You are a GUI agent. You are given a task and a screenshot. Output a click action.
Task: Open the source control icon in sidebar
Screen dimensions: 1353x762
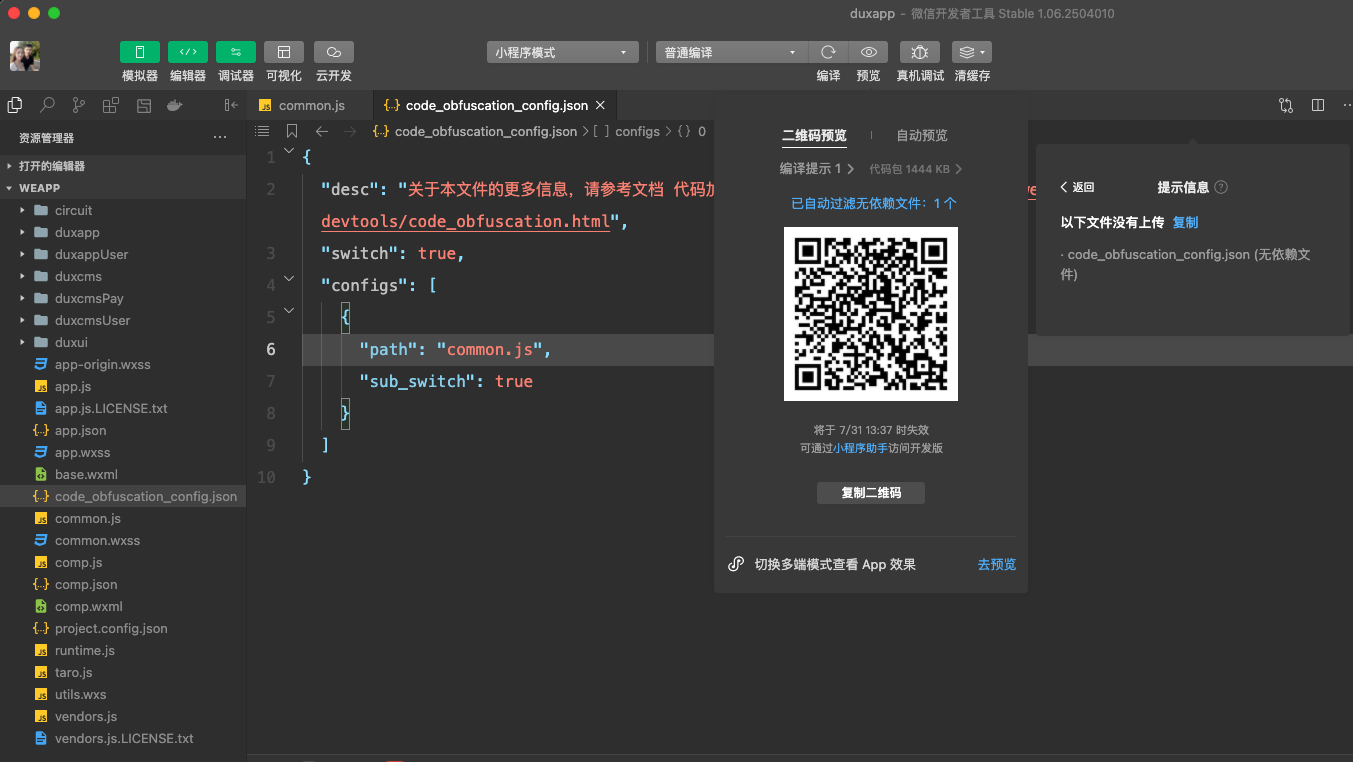coord(79,105)
